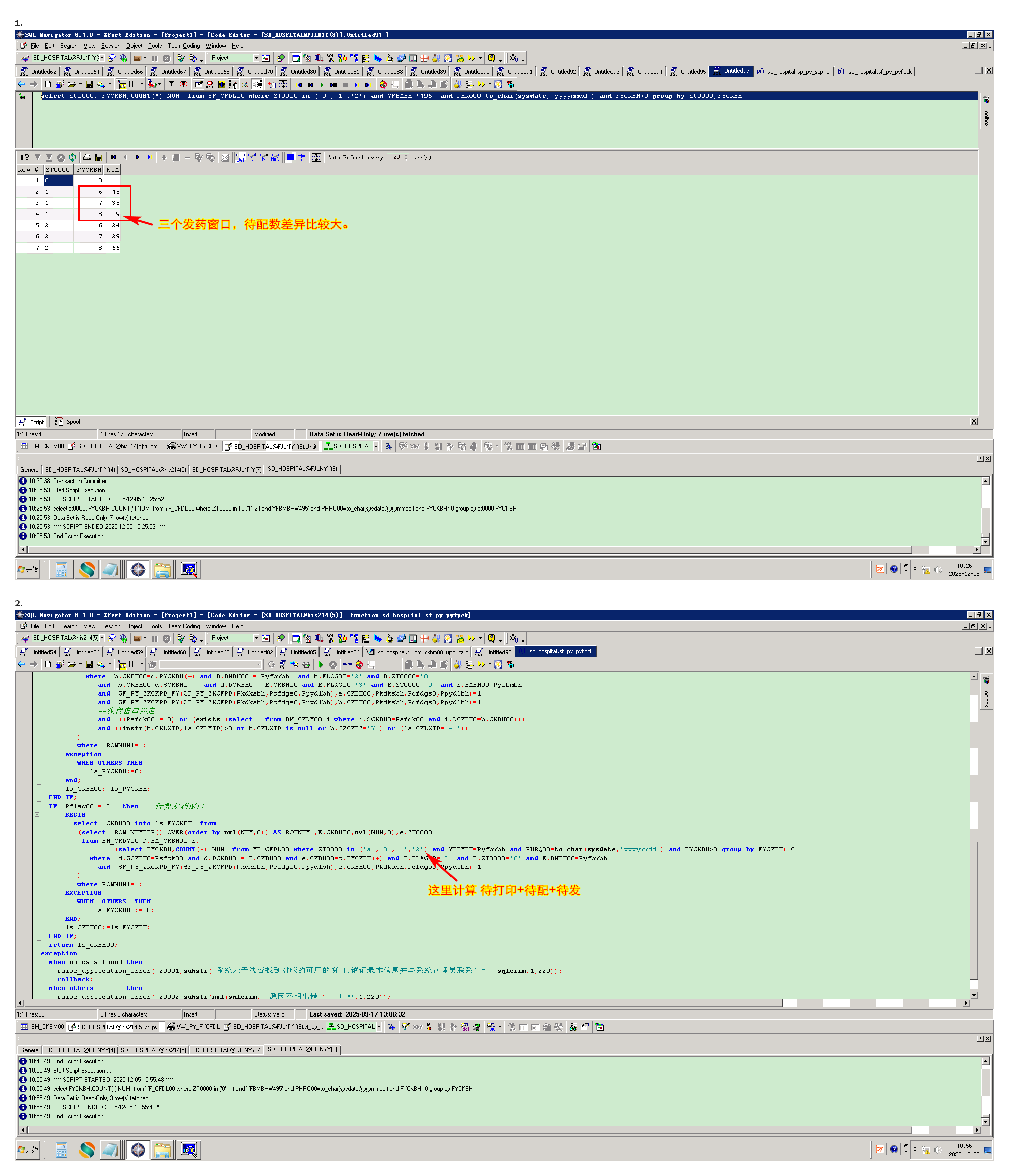Image resolution: width=1009 pixels, height=1176 pixels.
Task: Open the SD_HOSPITAL@his214(5) session dropdown
Action: pyautogui.click(x=102, y=638)
